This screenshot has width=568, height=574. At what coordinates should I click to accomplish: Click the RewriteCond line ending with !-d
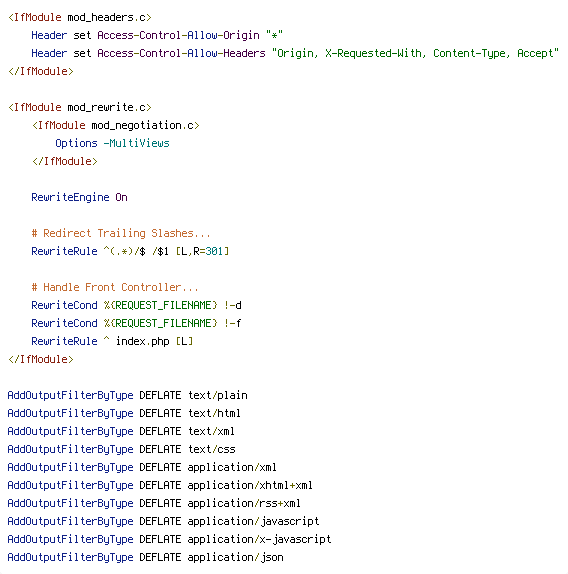pos(137,305)
